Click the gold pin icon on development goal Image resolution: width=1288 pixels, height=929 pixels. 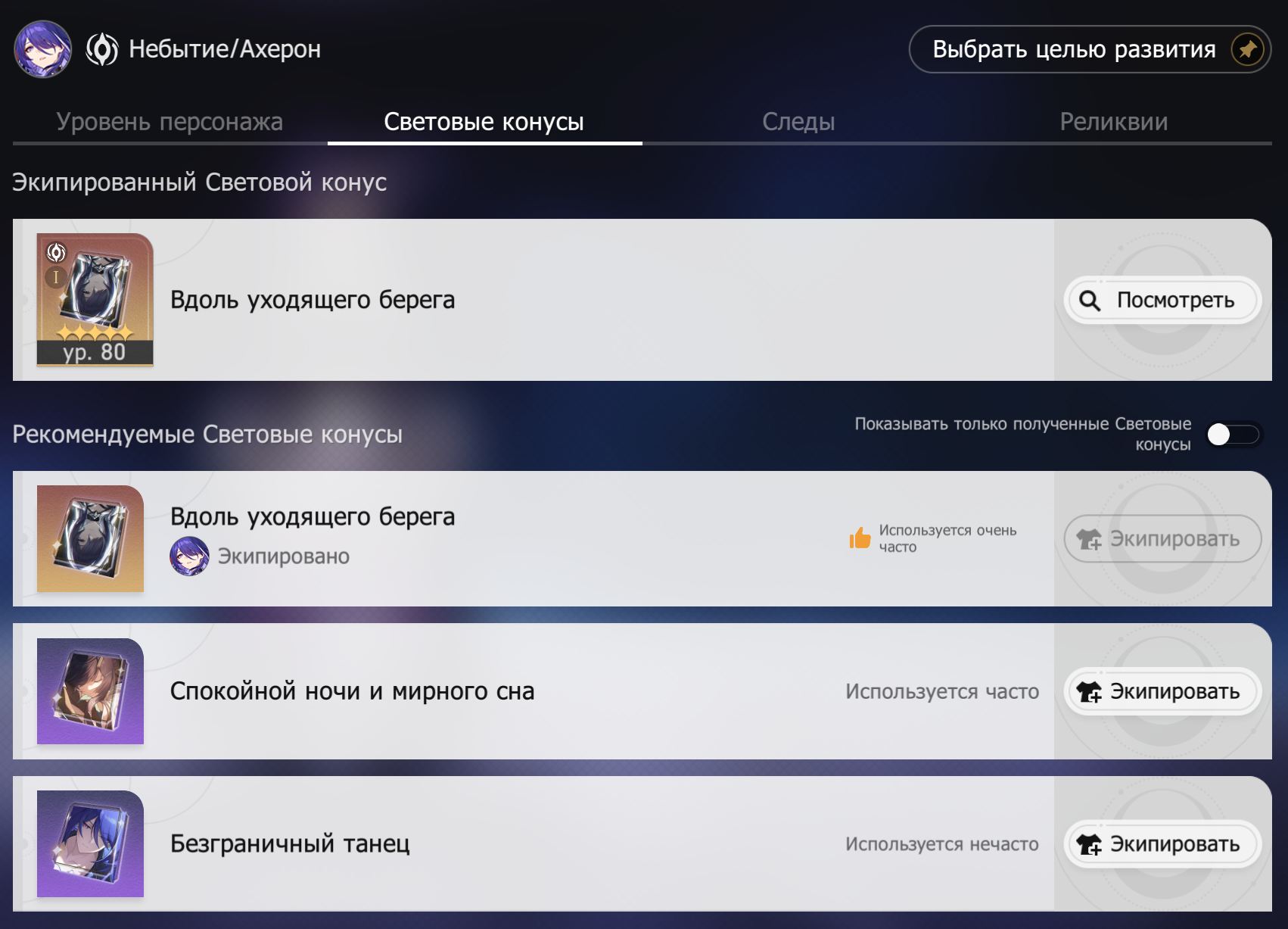pos(1247,50)
